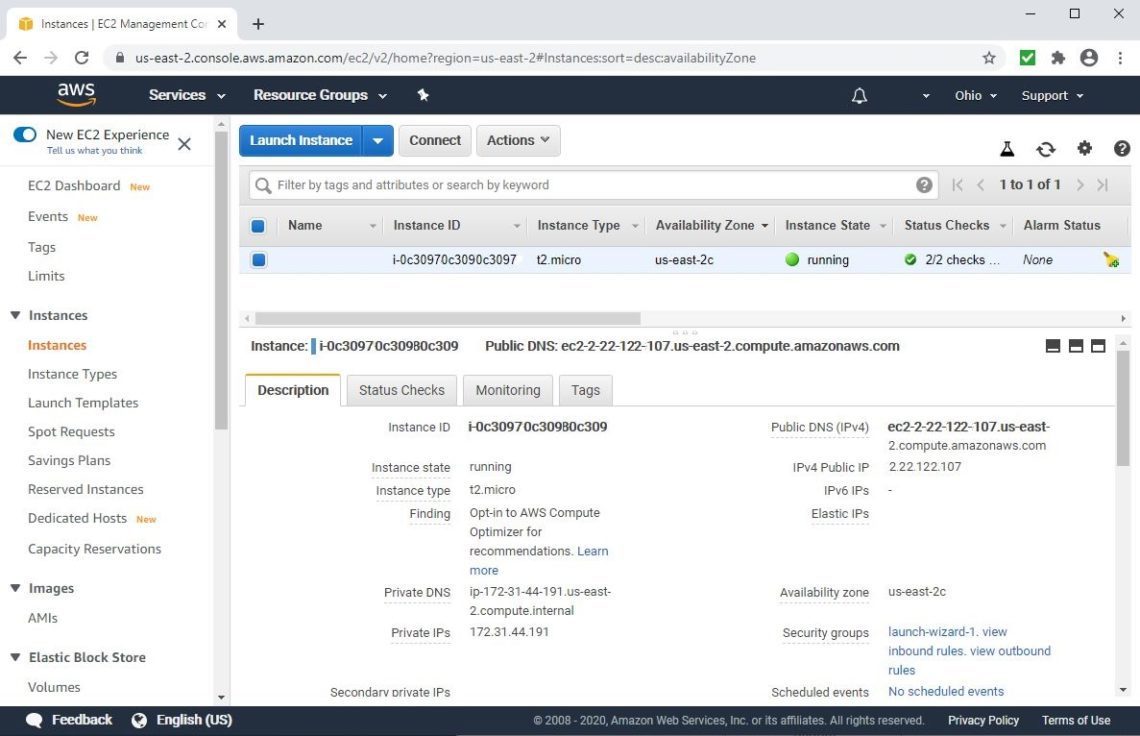
Task: Dismiss the New EC2 Experience banner
Action: (185, 143)
